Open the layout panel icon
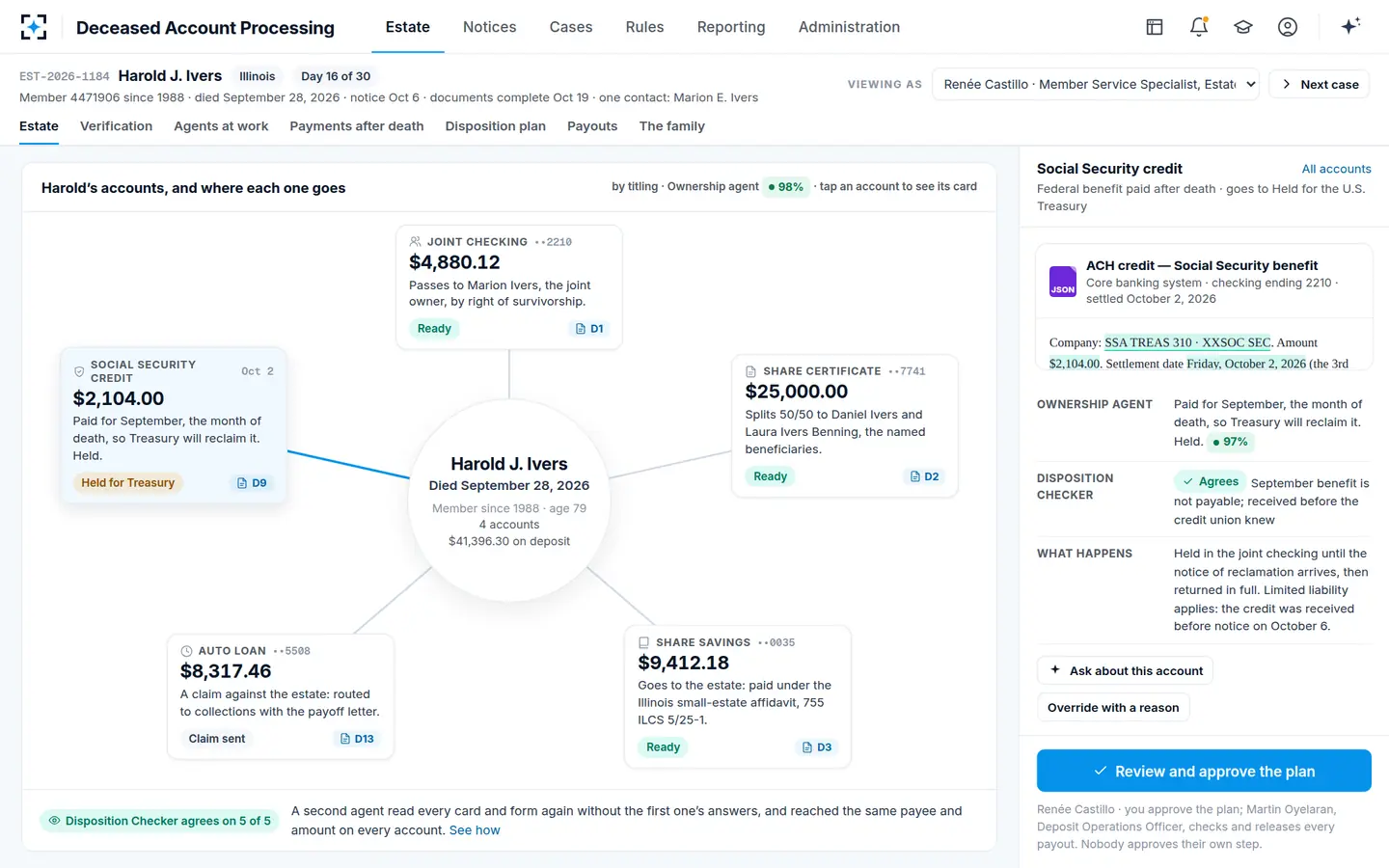The height and width of the screenshot is (868, 1389). [1155, 27]
